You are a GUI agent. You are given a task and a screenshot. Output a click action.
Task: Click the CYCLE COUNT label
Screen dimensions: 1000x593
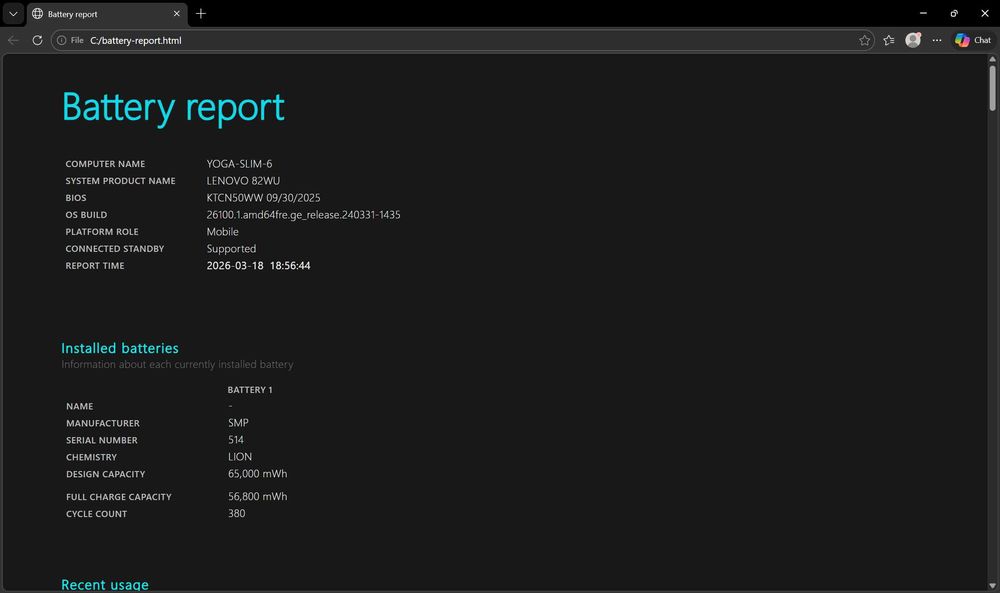[x=96, y=514]
